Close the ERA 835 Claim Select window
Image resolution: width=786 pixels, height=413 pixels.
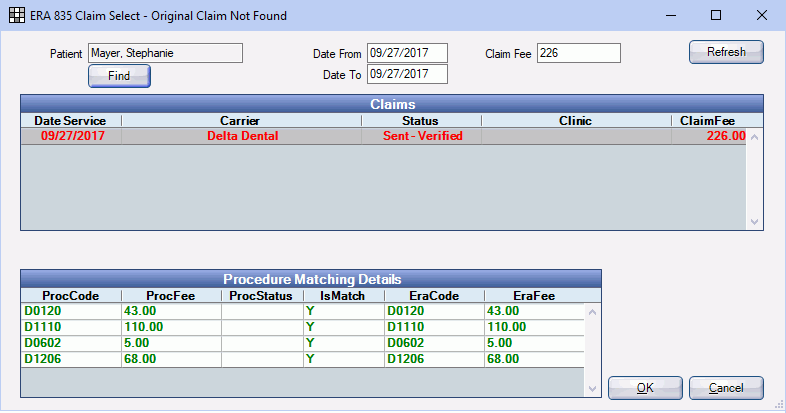coord(761,16)
